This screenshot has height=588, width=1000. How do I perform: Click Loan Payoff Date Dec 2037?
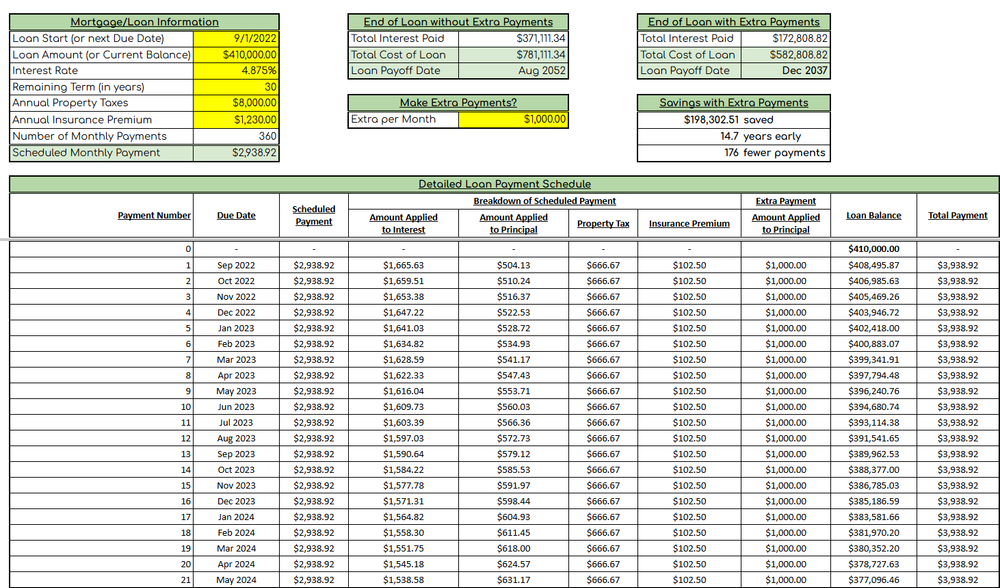point(786,71)
